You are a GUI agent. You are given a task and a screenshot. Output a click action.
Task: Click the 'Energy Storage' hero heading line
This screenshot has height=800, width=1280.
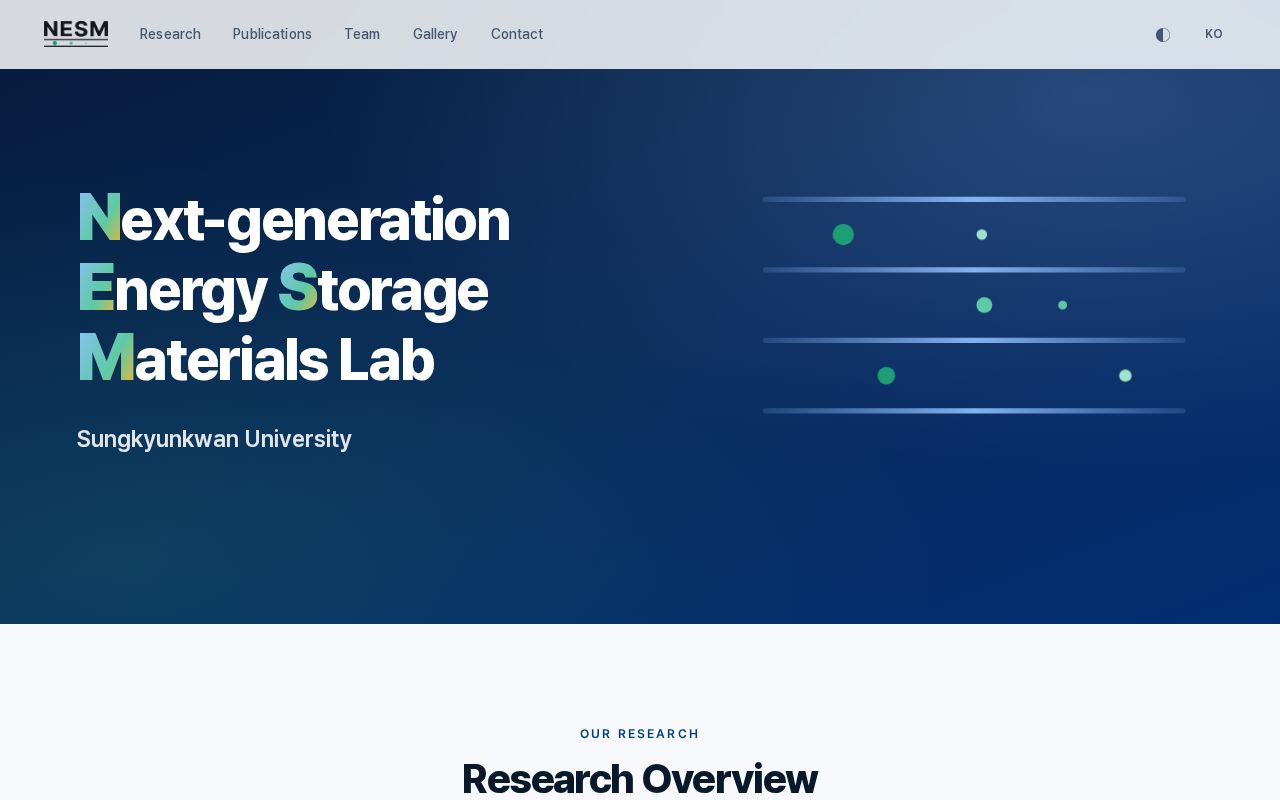click(282, 289)
